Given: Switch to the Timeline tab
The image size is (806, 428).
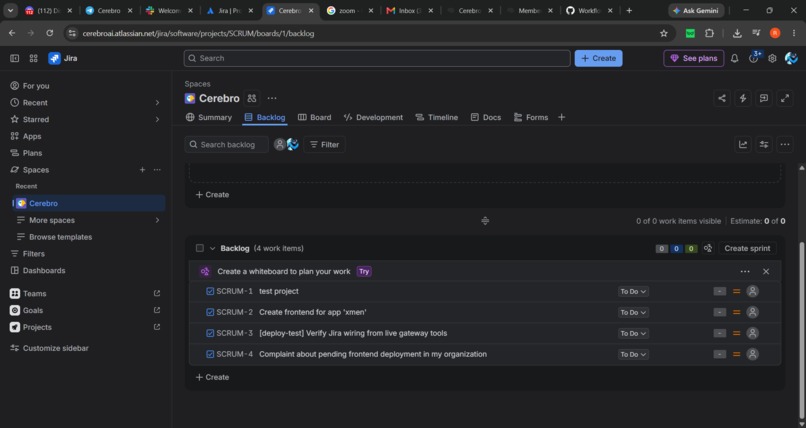Looking at the screenshot, I should tap(436, 117).
